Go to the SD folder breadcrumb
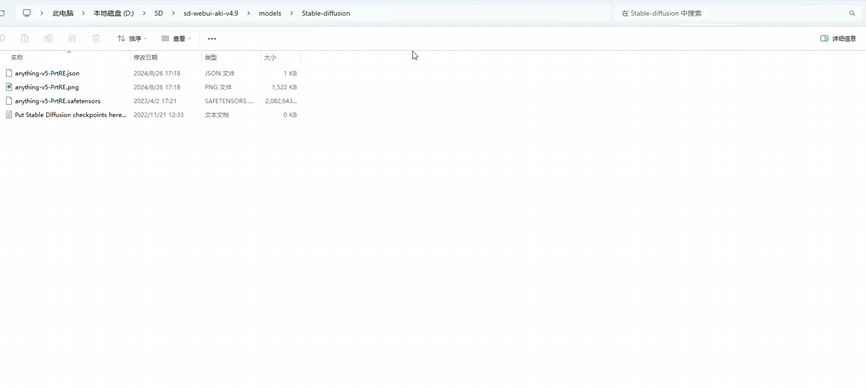This screenshot has height=388, width=866. pyautogui.click(x=159, y=13)
